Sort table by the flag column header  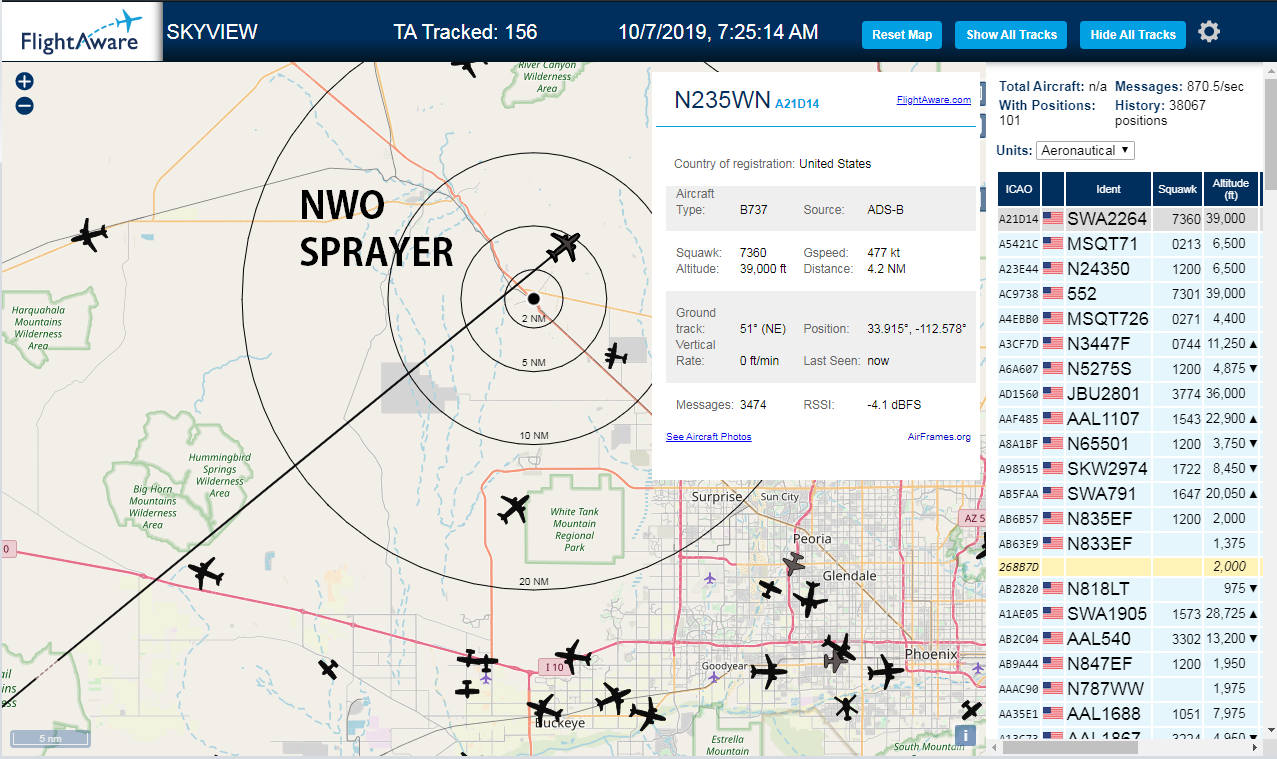[1053, 189]
